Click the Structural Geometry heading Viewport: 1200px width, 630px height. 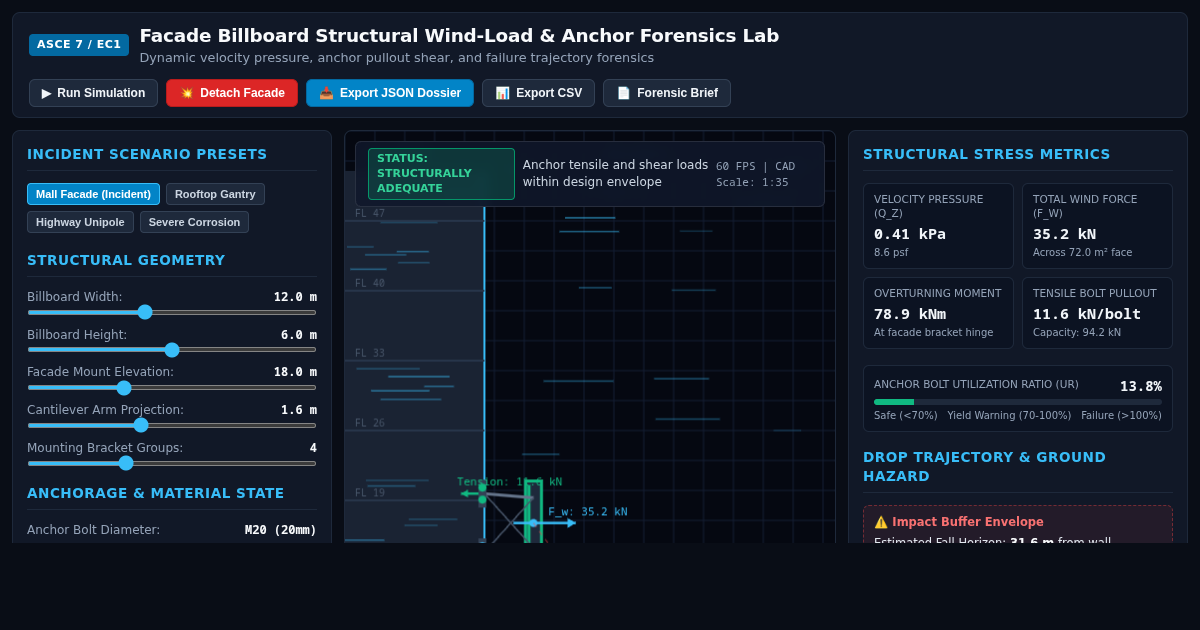click(x=126, y=260)
